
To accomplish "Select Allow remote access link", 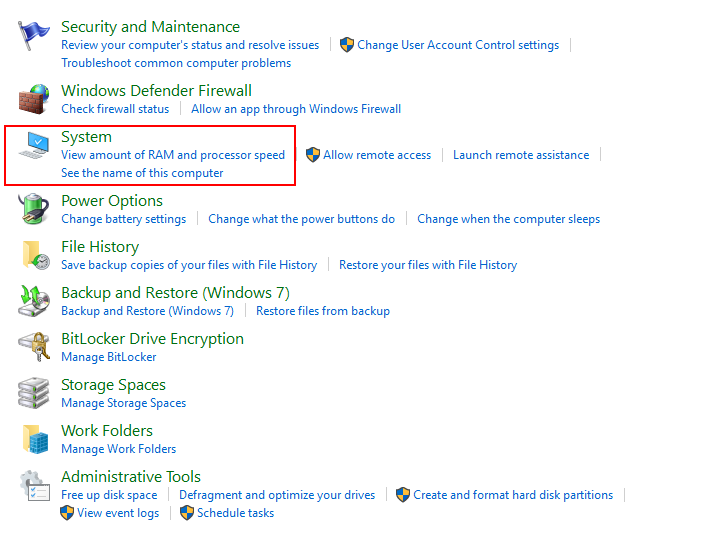I will point(377,155).
